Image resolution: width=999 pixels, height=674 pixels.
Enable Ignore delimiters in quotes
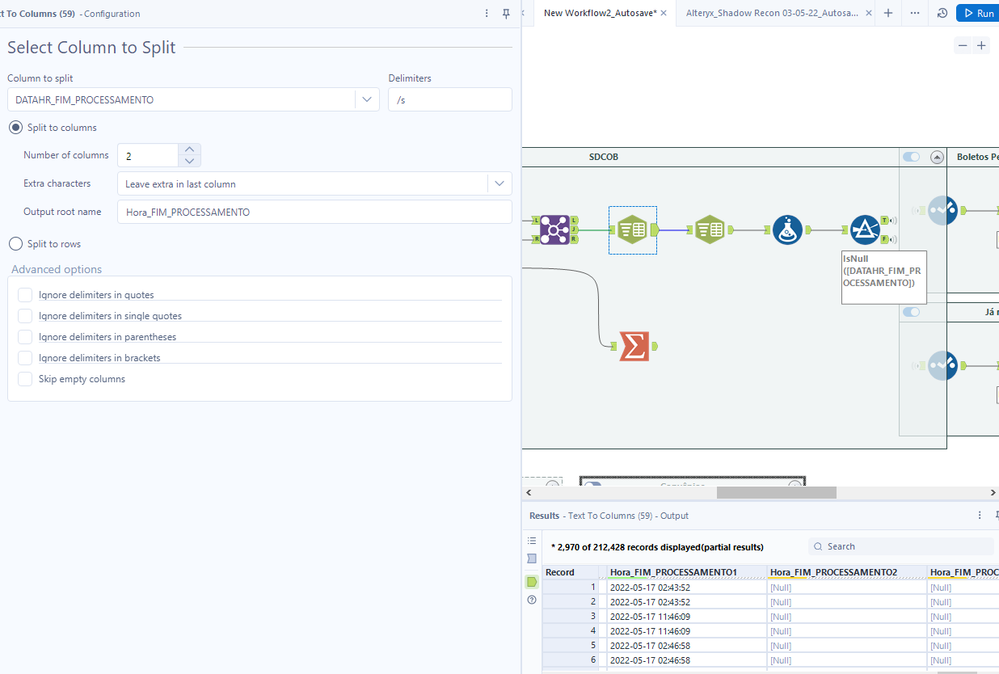[25, 294]
